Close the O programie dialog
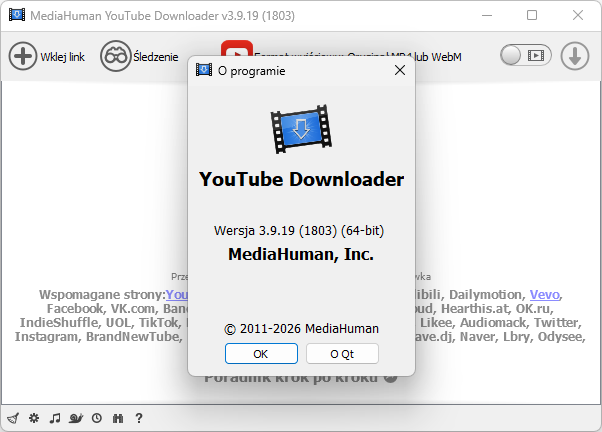This screenshot has width=602, height=432. (400, 70)
